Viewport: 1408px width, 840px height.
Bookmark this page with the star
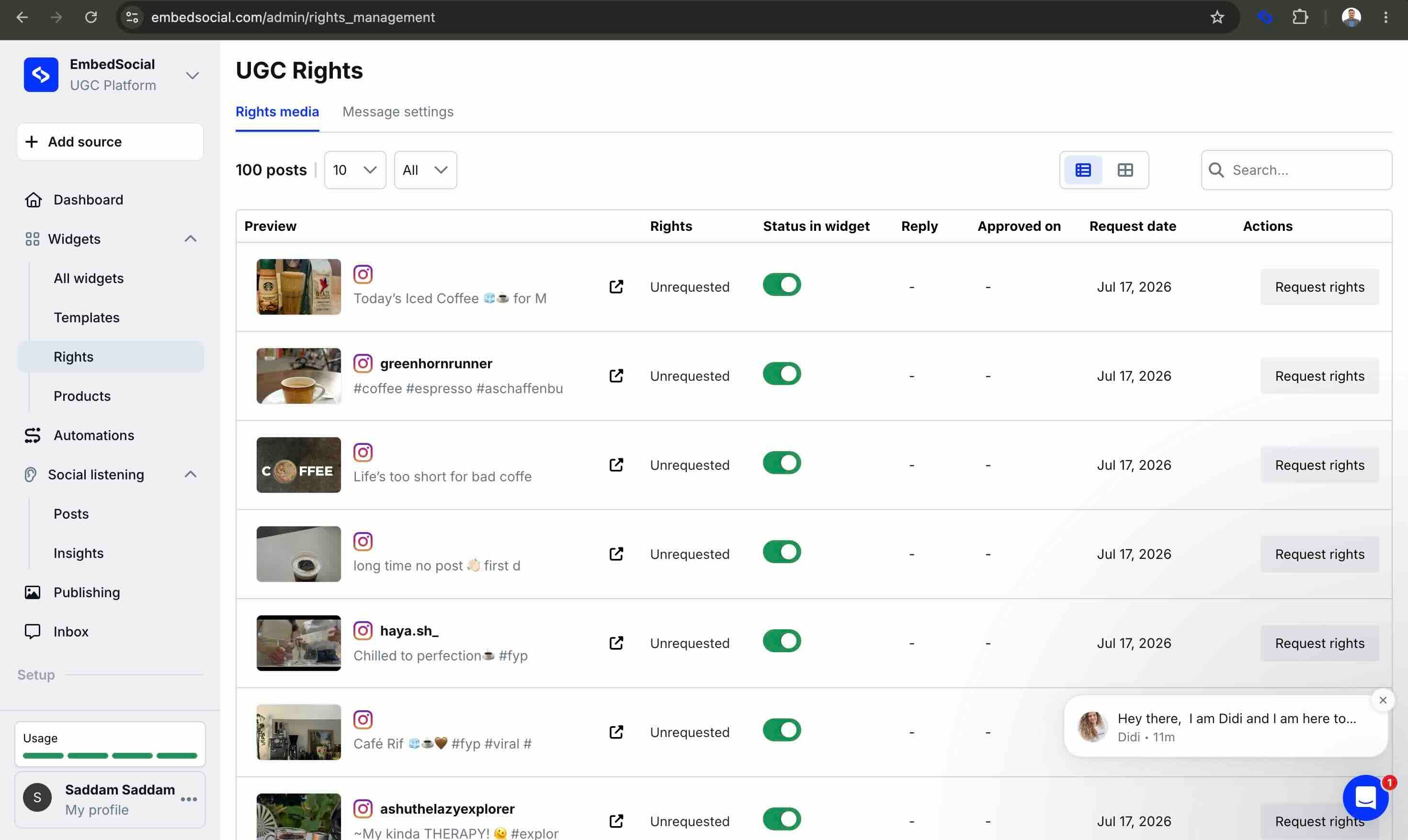click(x=1217, y=18)
